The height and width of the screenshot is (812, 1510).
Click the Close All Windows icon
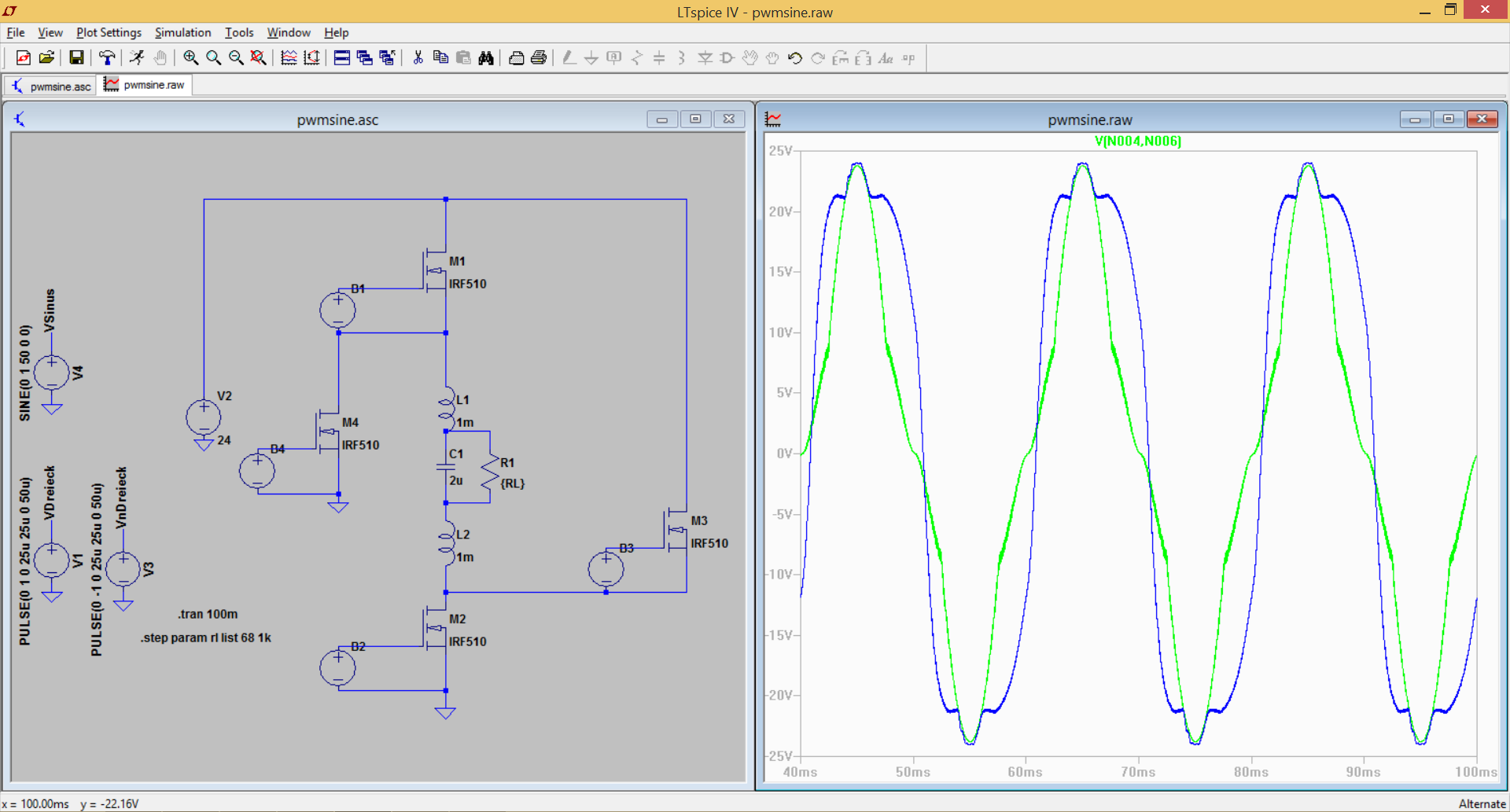pos(387,57)
